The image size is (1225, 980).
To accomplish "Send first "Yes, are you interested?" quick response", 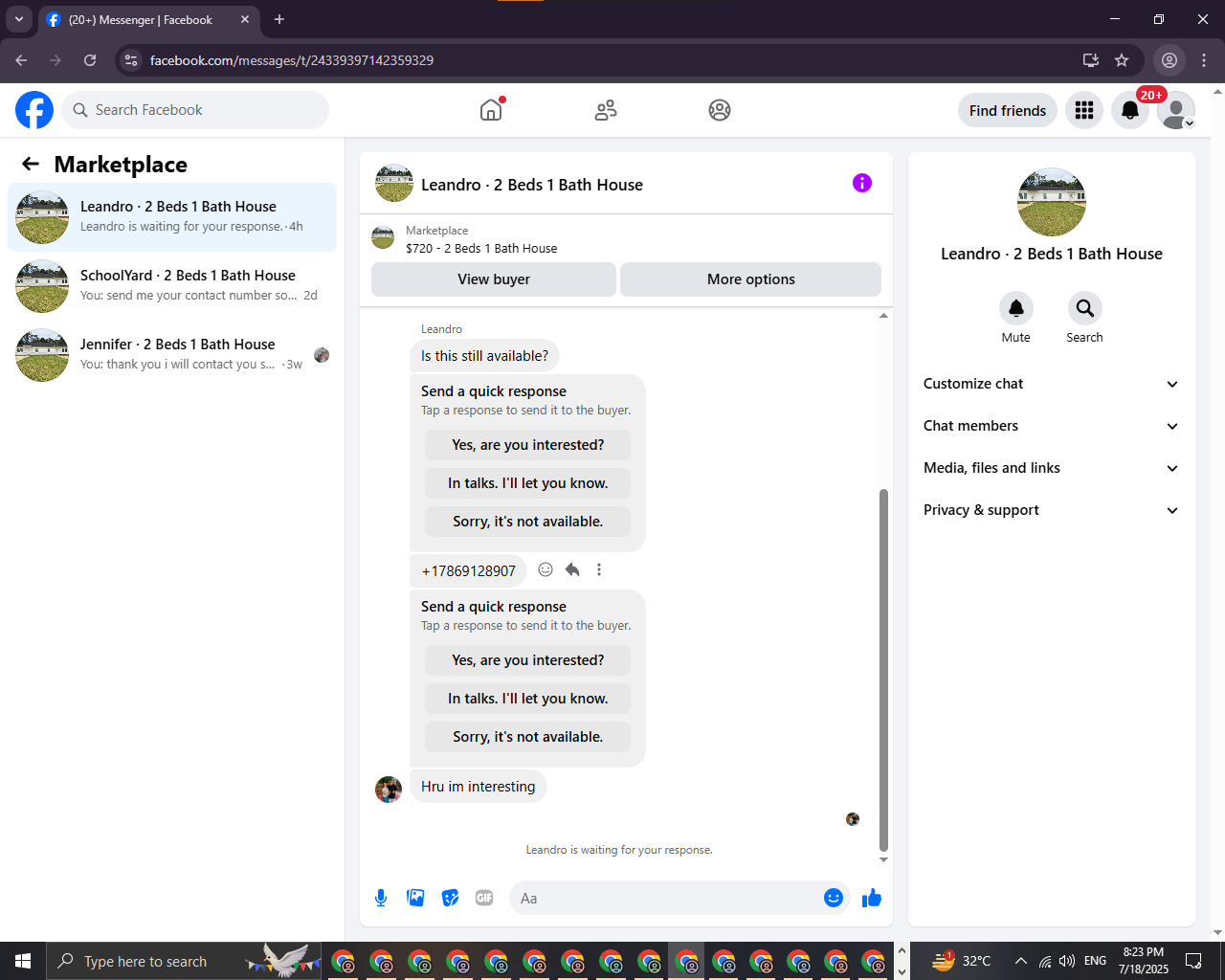I will click(x=528, y=445).
